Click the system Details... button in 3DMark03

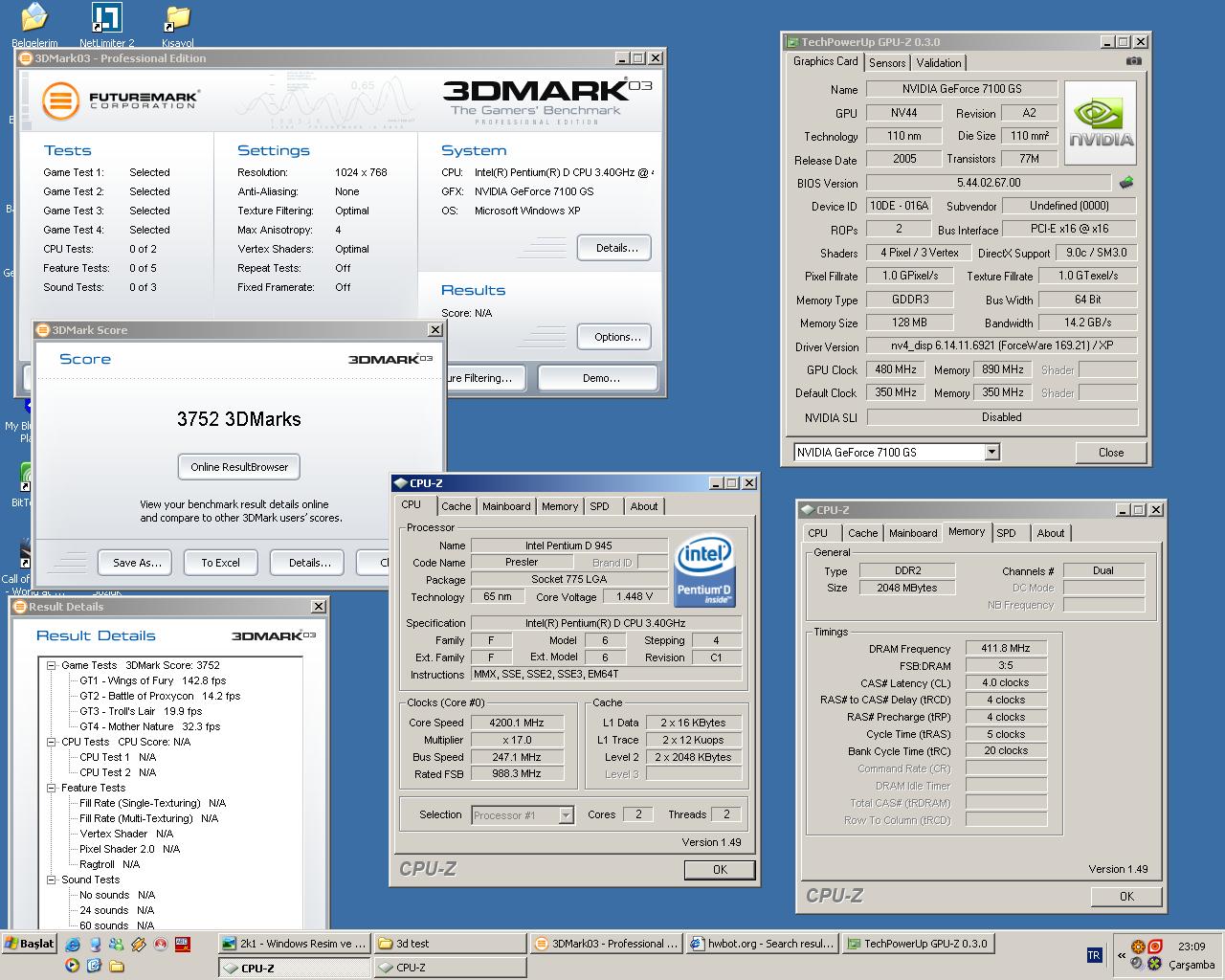point(615,248)
